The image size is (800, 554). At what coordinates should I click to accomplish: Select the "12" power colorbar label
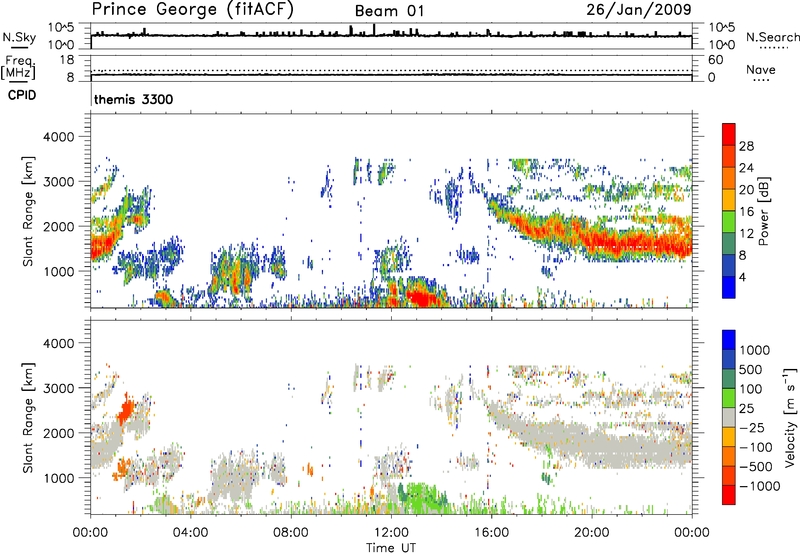point(746,234)
